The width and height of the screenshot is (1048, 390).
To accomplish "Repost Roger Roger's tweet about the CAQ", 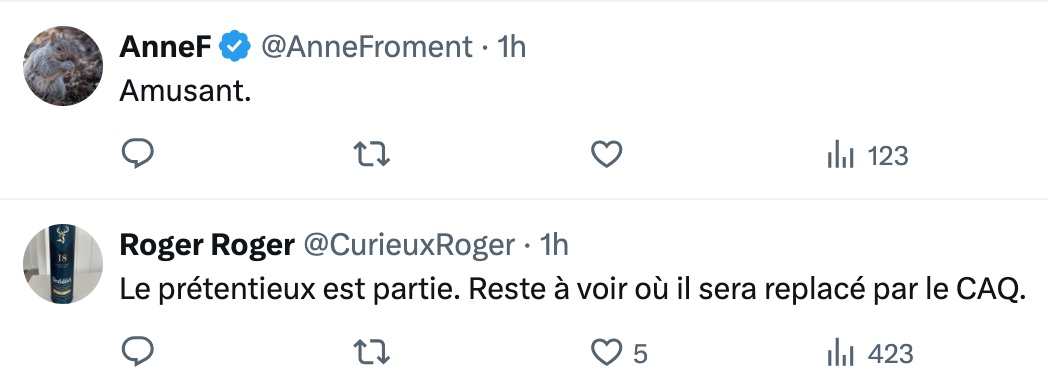I will (372, 352).
